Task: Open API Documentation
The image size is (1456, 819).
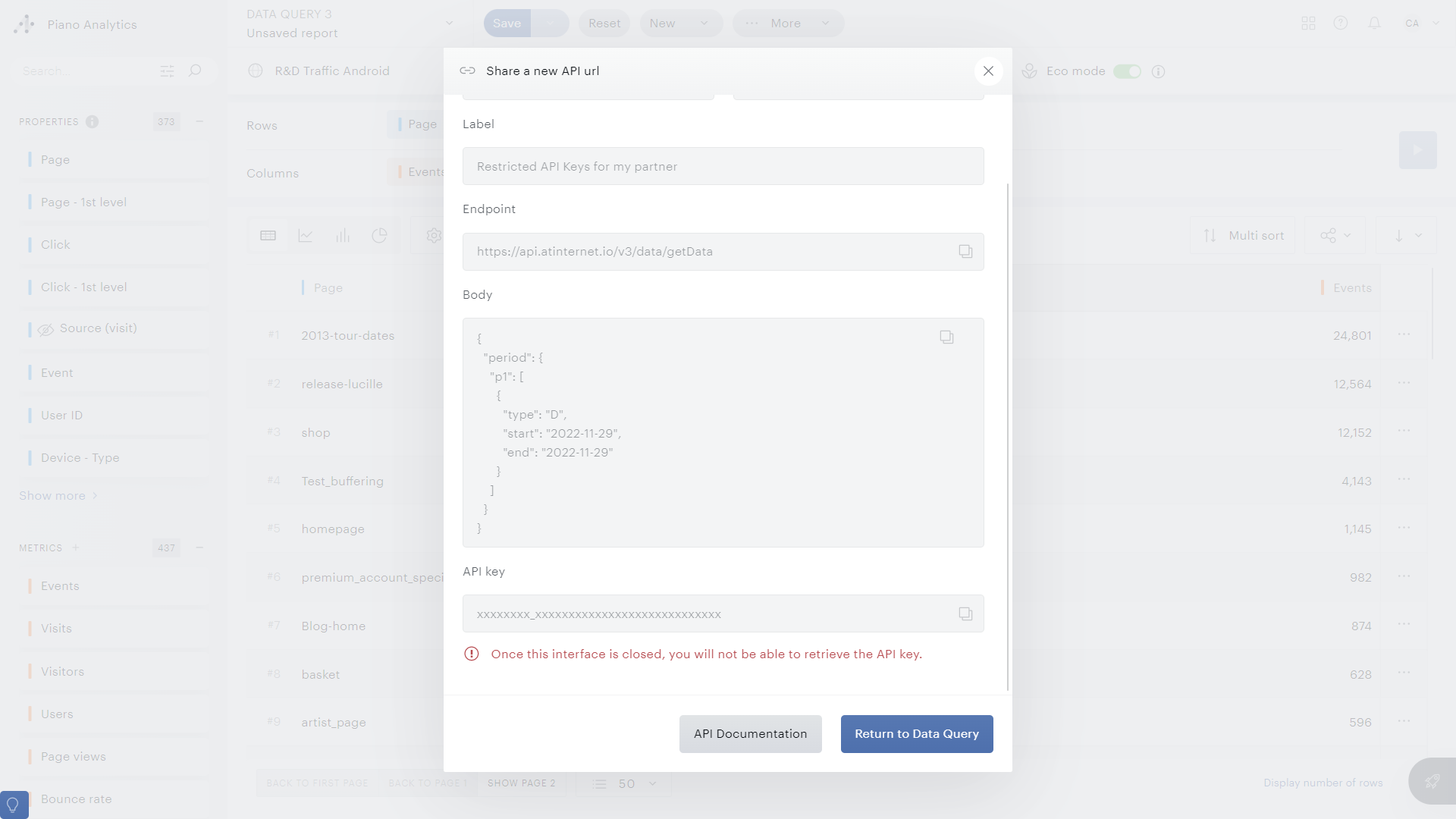Action: [x=750, y=734]
